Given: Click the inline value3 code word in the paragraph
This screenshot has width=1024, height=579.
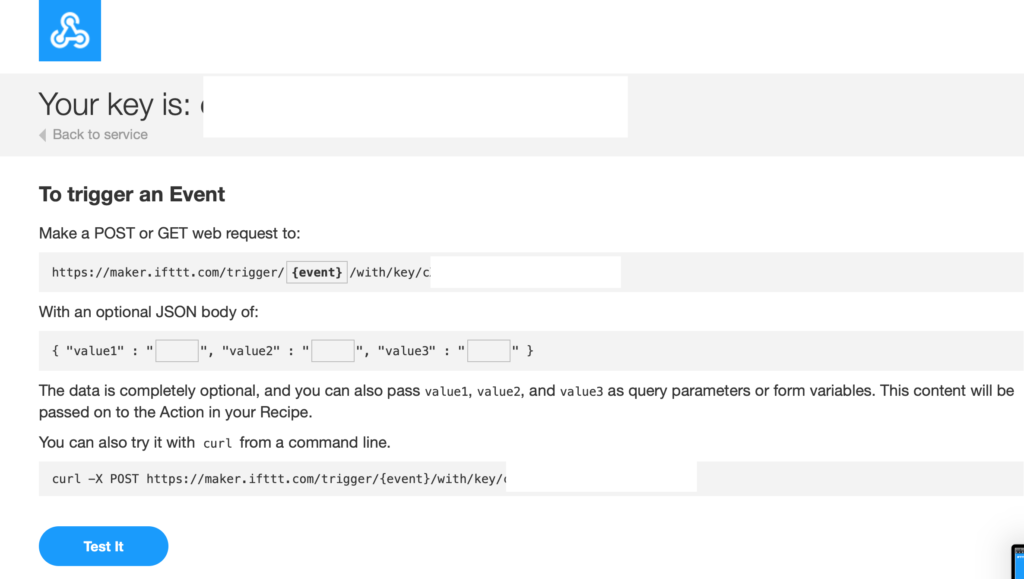Looking at the screenshot, I should click(582, 392).
